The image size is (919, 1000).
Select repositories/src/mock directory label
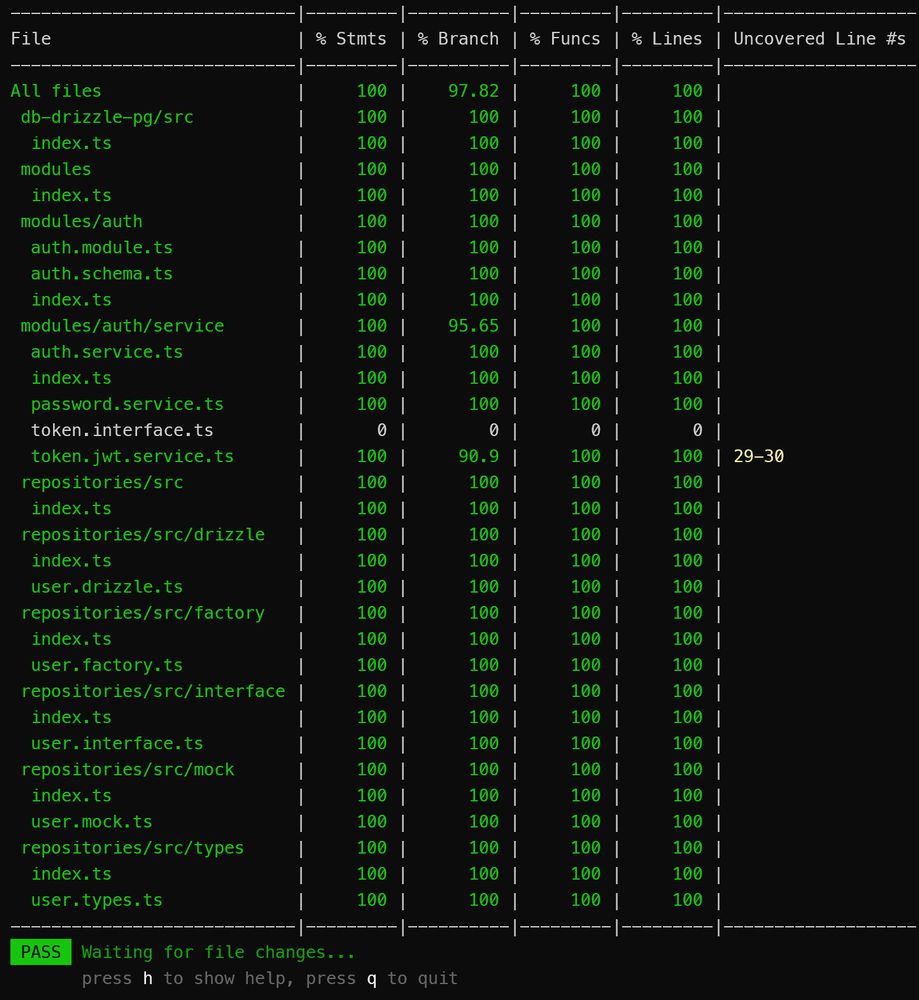(127, 770)
